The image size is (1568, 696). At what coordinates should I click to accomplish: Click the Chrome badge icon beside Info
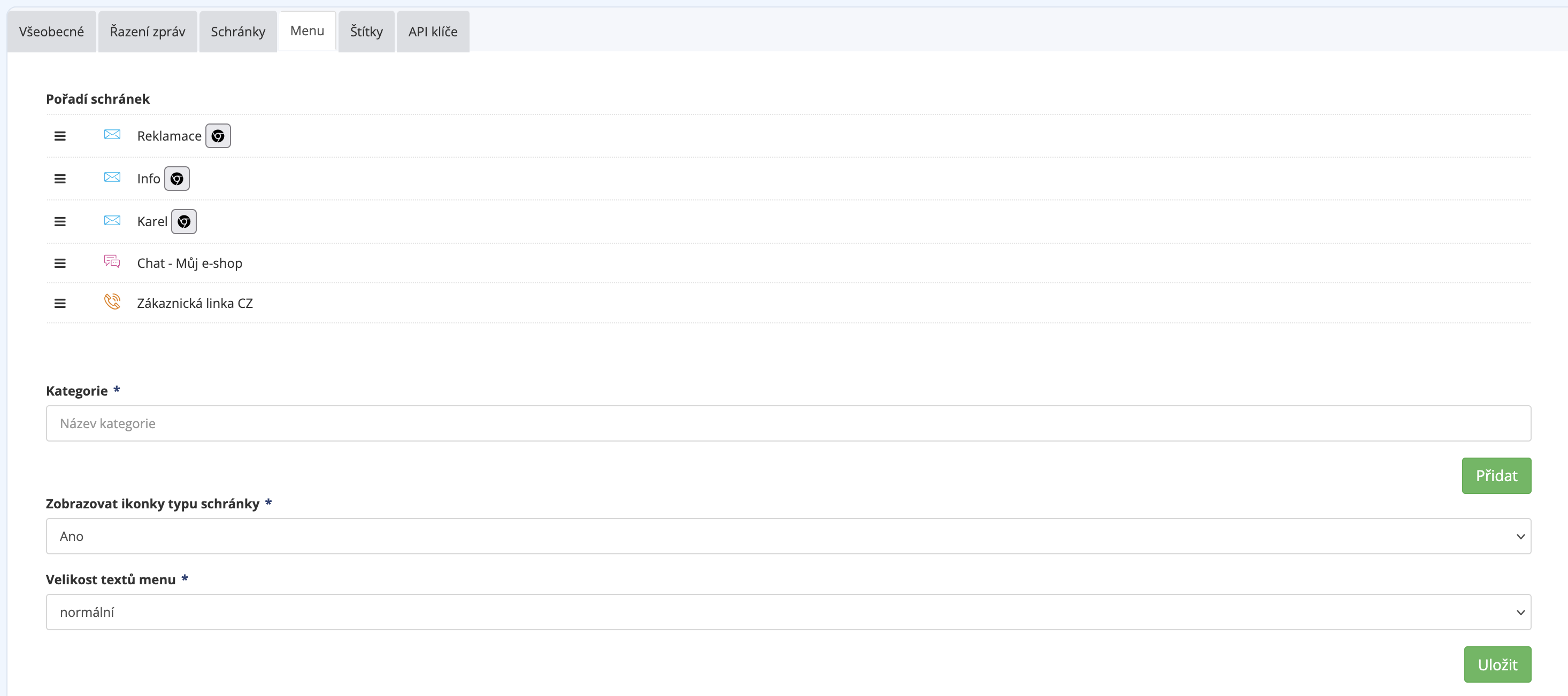(x=177, y=179)
